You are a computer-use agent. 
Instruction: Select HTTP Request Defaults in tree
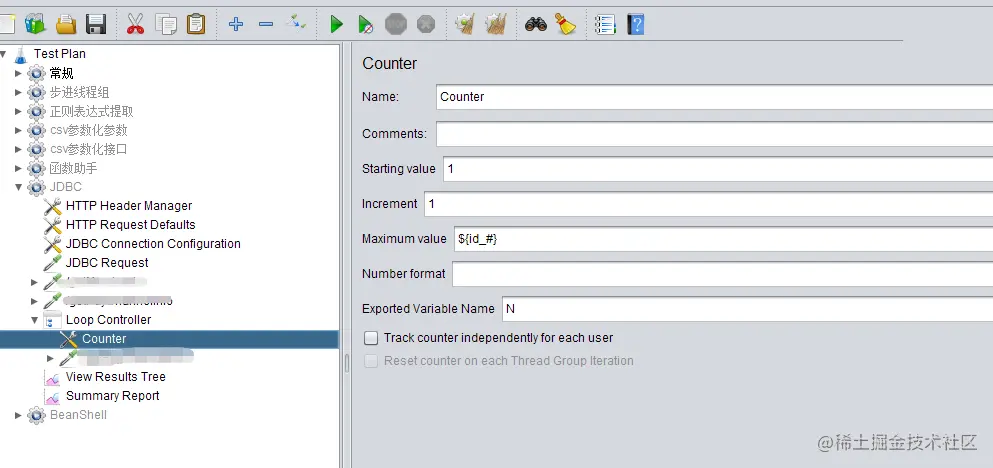(130, 225)
